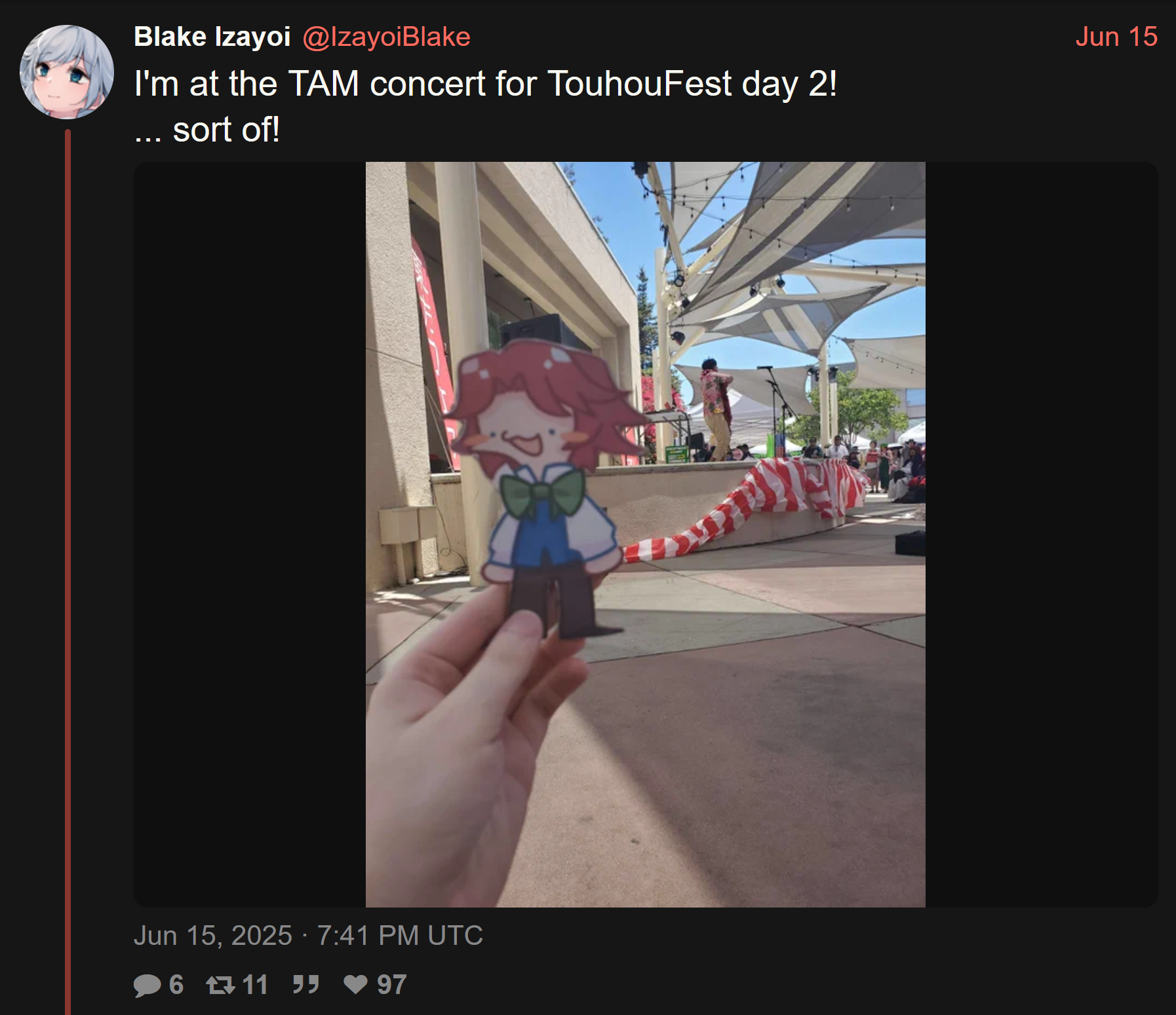Click the red thread line below avatar
This screenshot has height=1015, width=1176.
coord(68,571)
